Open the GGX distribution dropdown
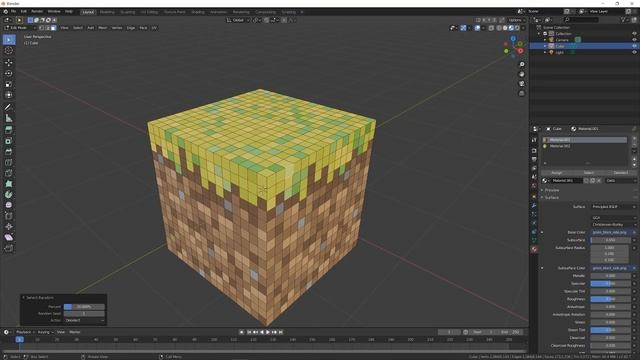This screenshot has height=360, width=640. click(x=613, y=218)
